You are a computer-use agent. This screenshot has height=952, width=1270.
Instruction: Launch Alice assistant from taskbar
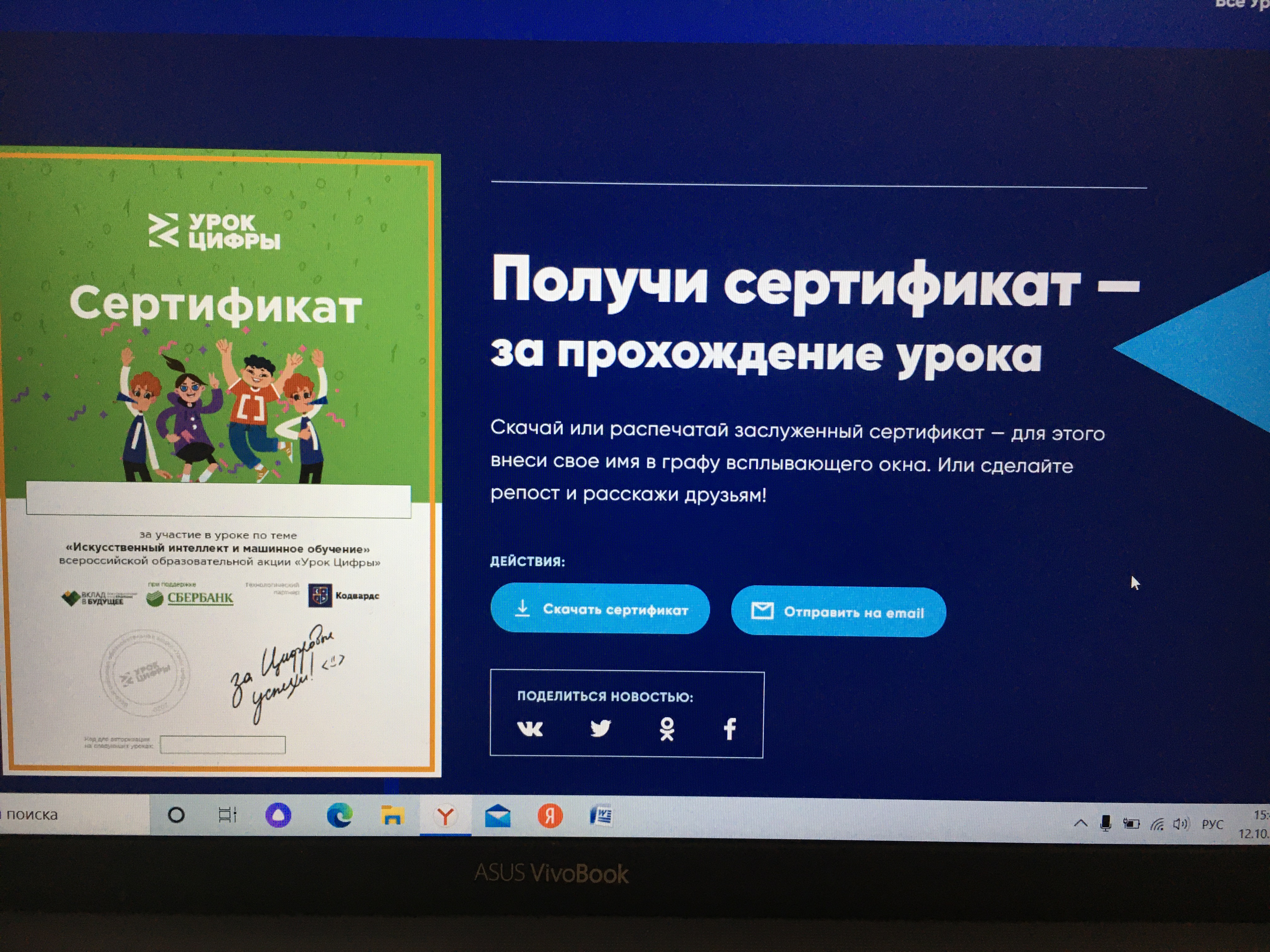pos(278,815)
